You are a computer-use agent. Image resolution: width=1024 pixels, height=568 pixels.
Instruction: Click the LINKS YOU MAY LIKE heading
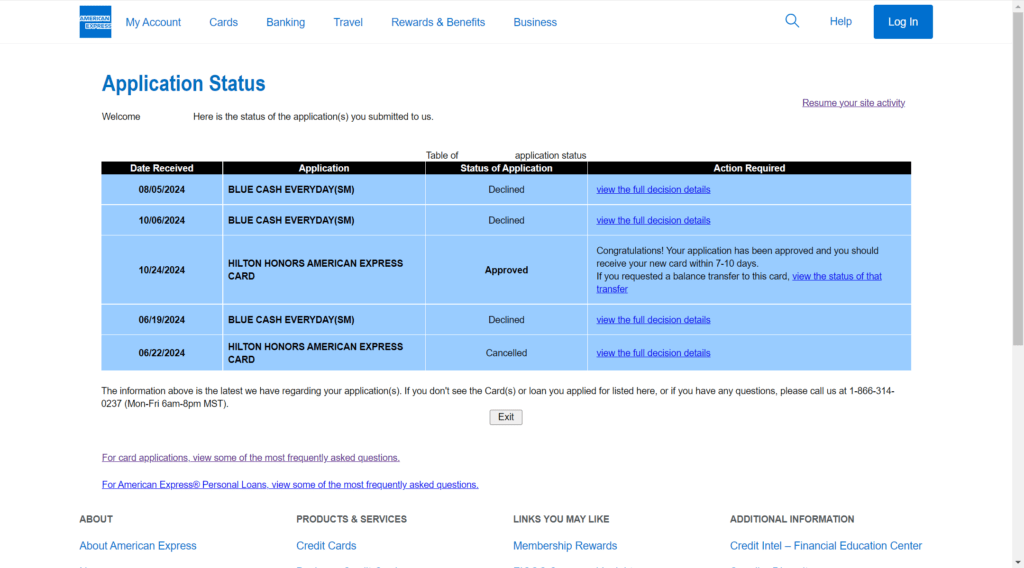tap(561, 519)
